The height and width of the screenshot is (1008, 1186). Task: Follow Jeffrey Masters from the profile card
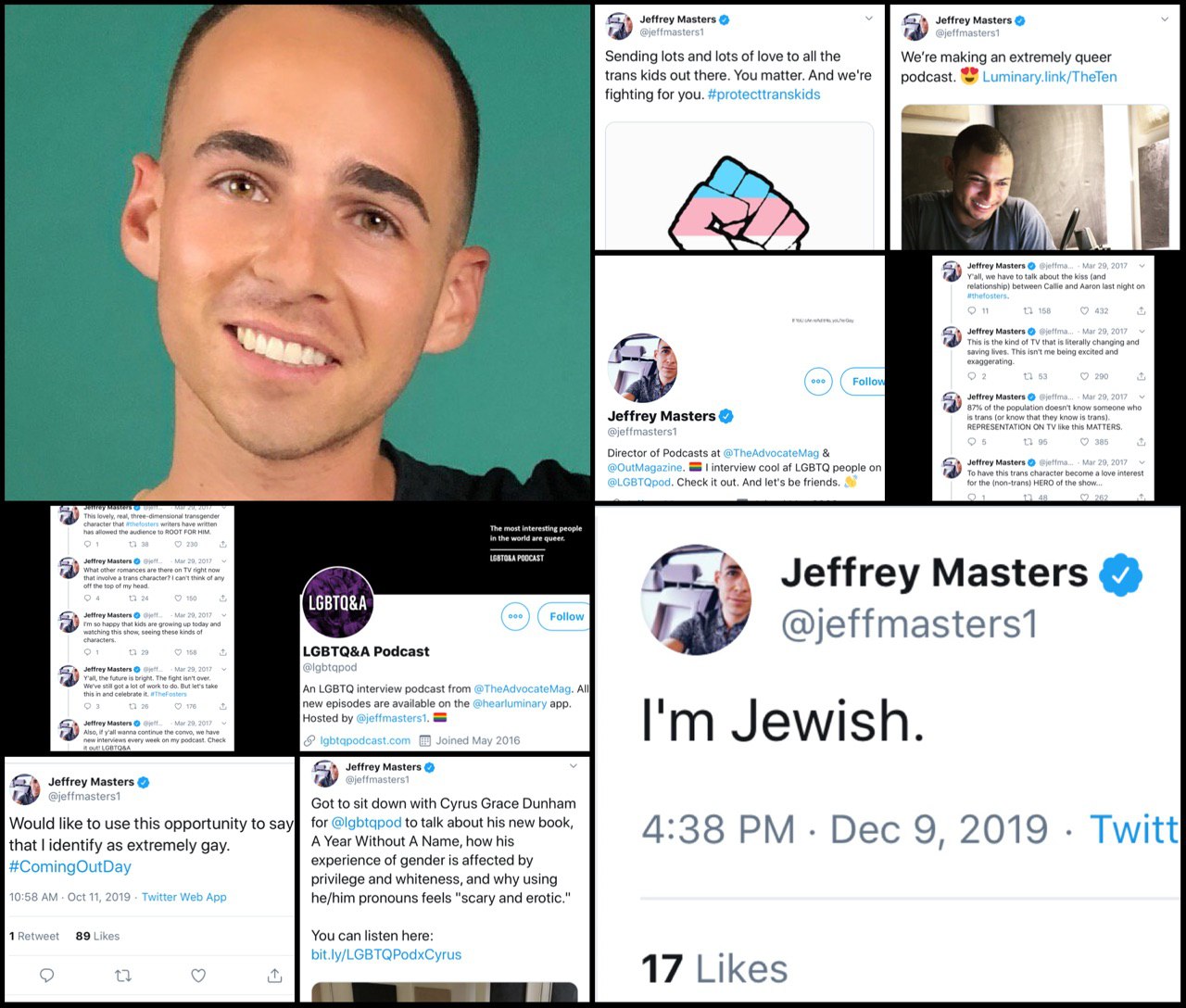(x=864, y=381)
